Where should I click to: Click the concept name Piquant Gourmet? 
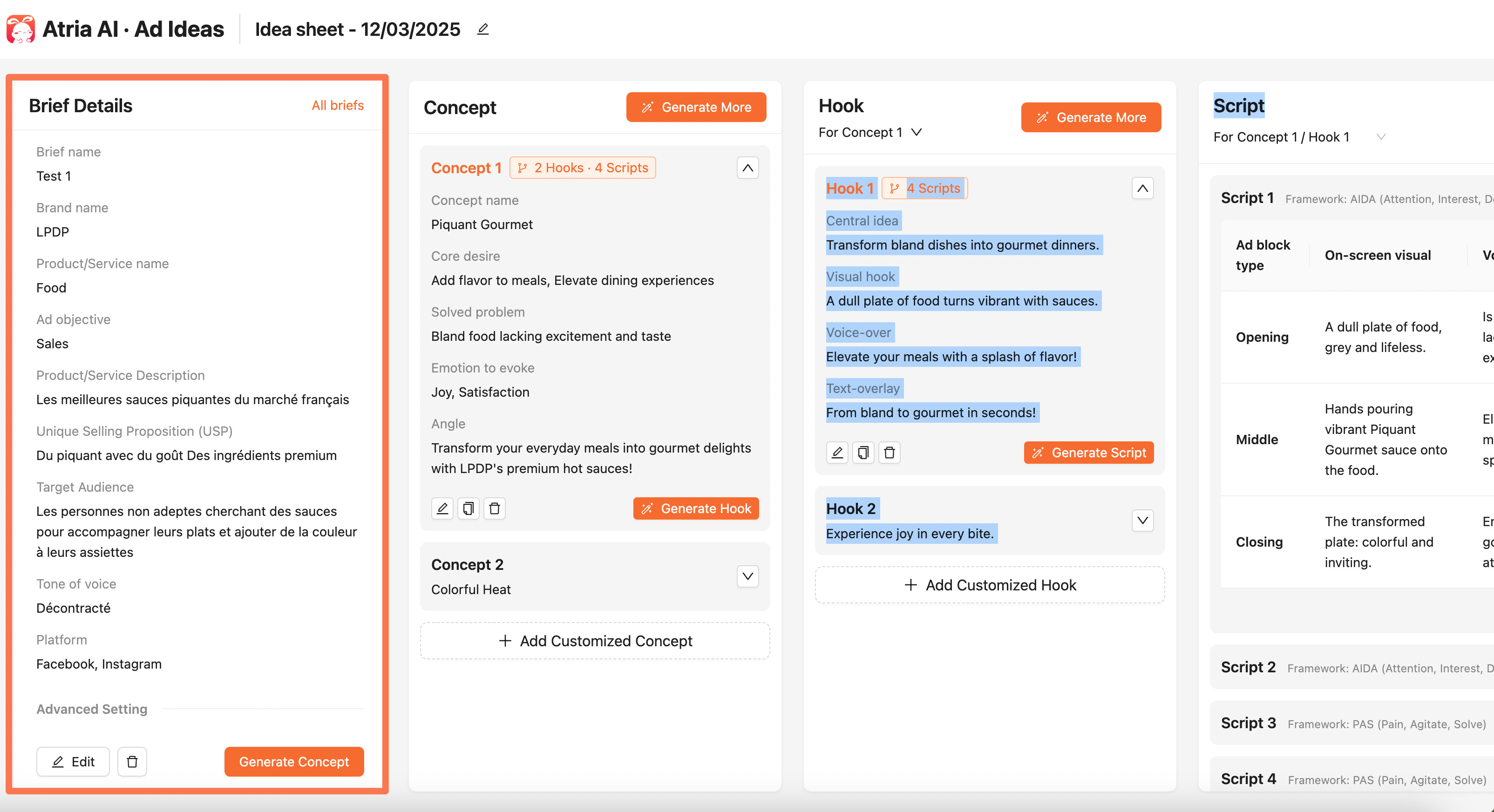click(482, 224)
